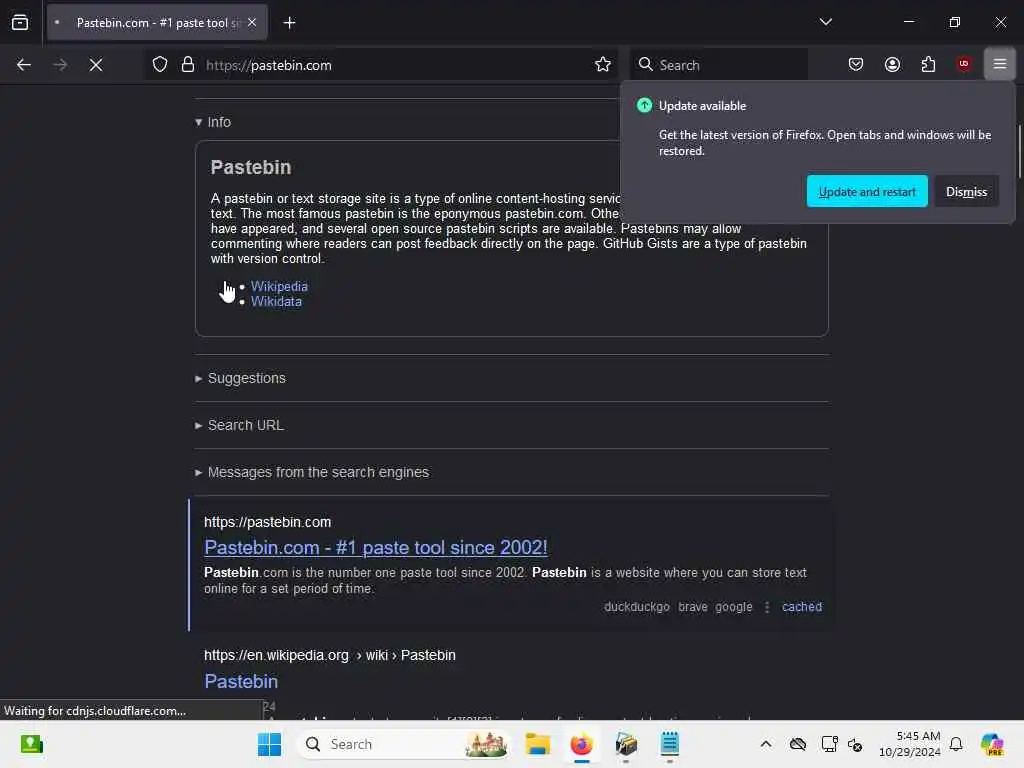Go back one page with the back arrow
This screenshot has width=1024, height=768.
pos(24,65)
